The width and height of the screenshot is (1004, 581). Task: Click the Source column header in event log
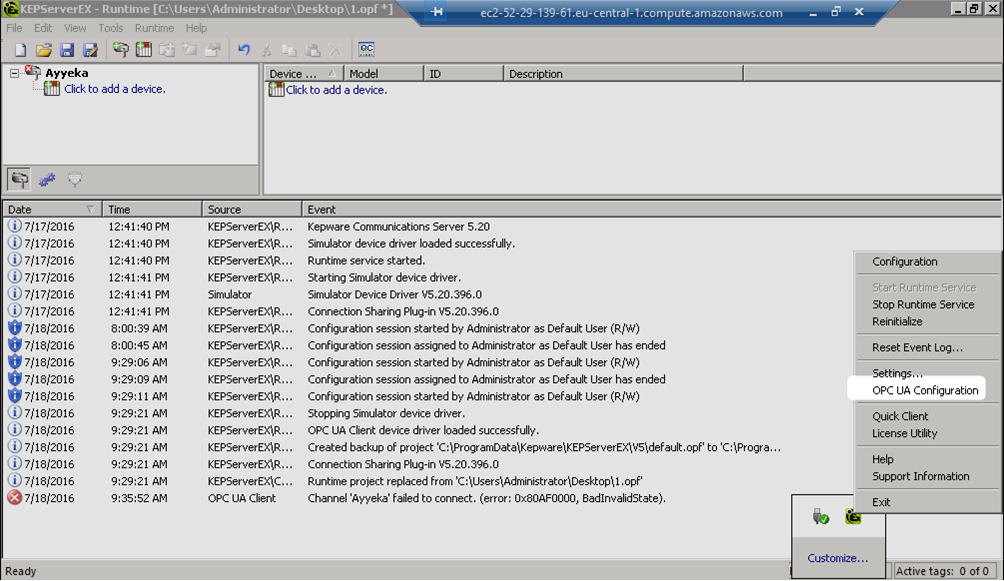coord(252,209)
